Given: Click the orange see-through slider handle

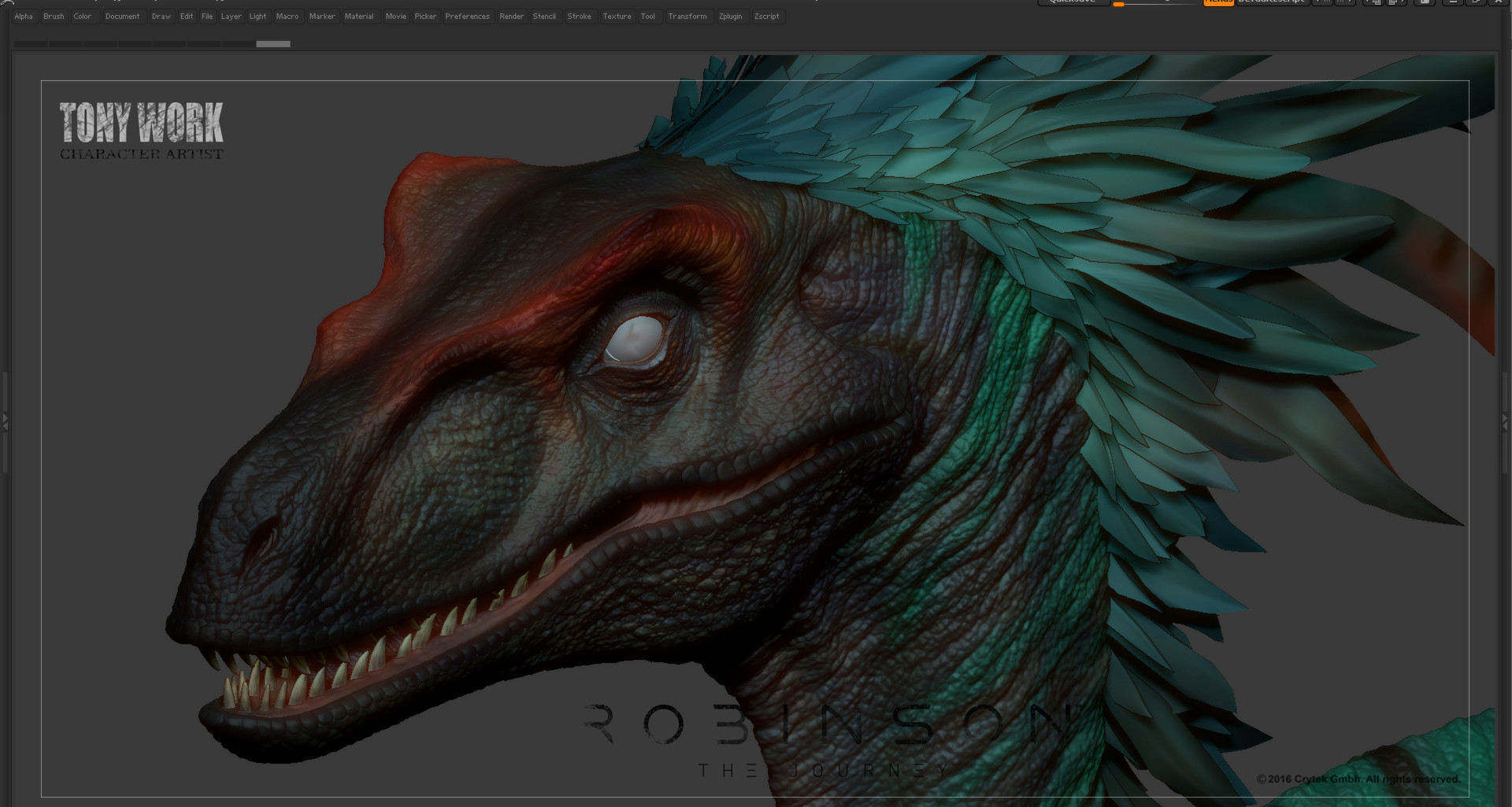Looking at the screenshot, I should pyautogui.click(x=1118, y=4).
